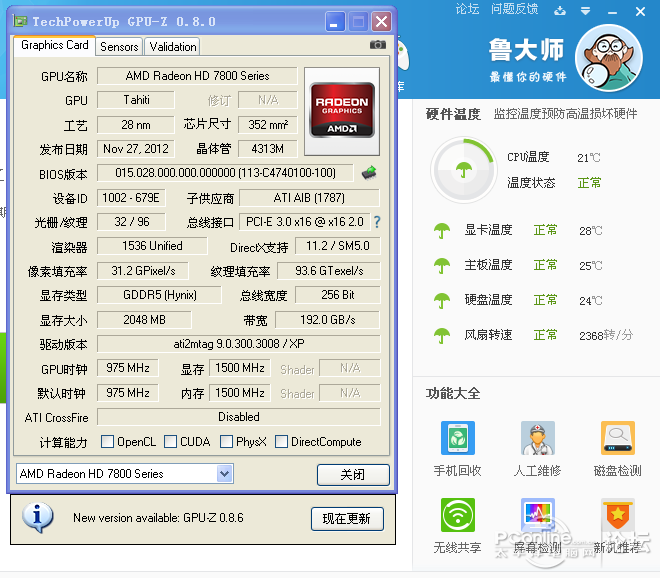Click the blue info icon in update bar

37,518
